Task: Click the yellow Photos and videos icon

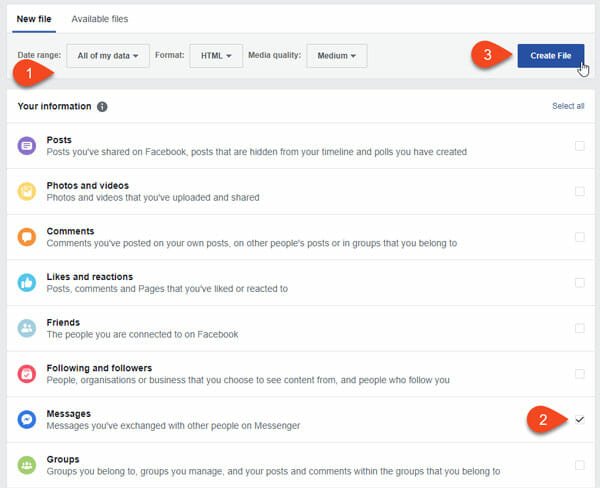Action: click(x=27, y=191)
